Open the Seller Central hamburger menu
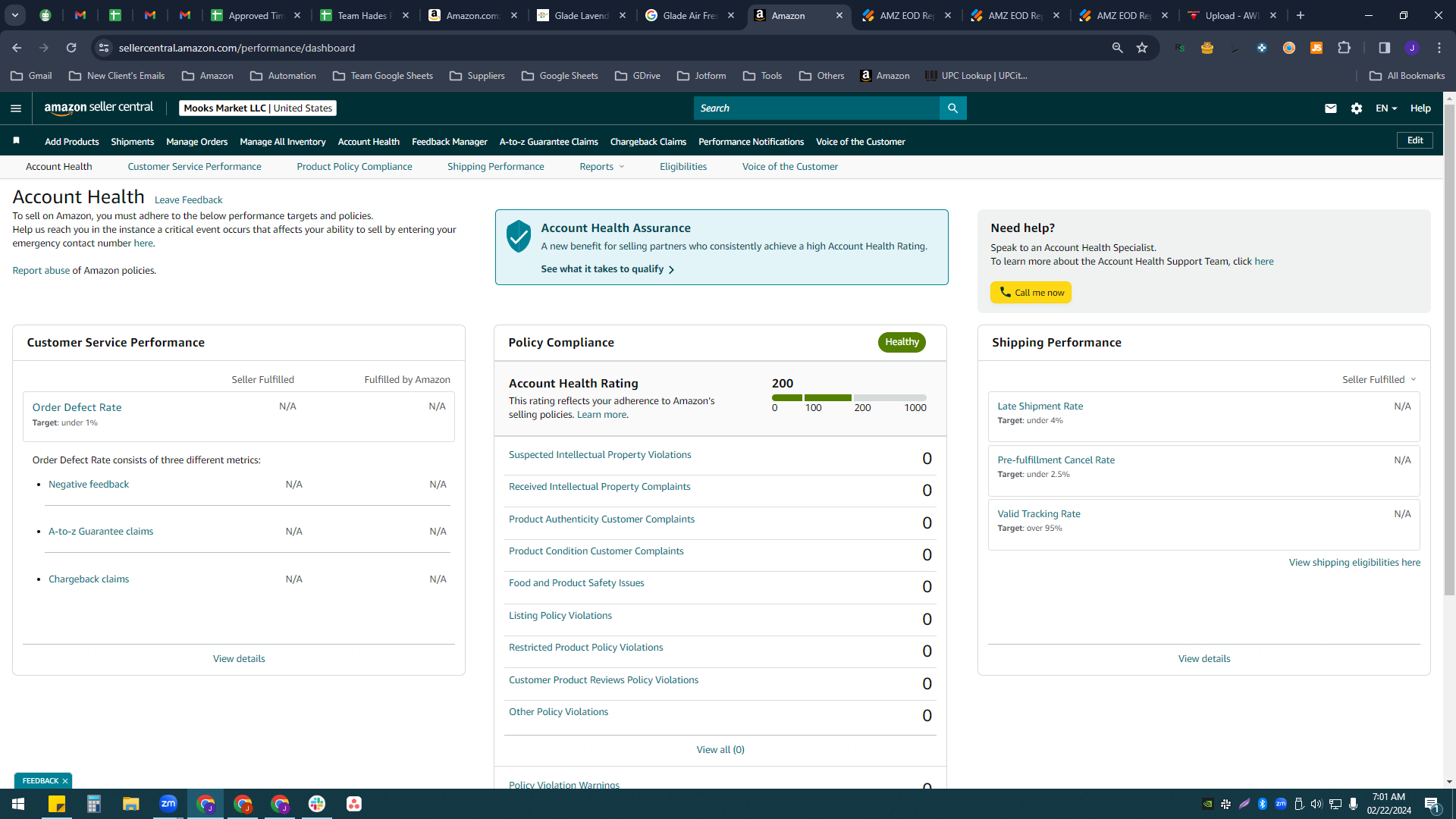The image size is (1456, 819). point(16,108)
